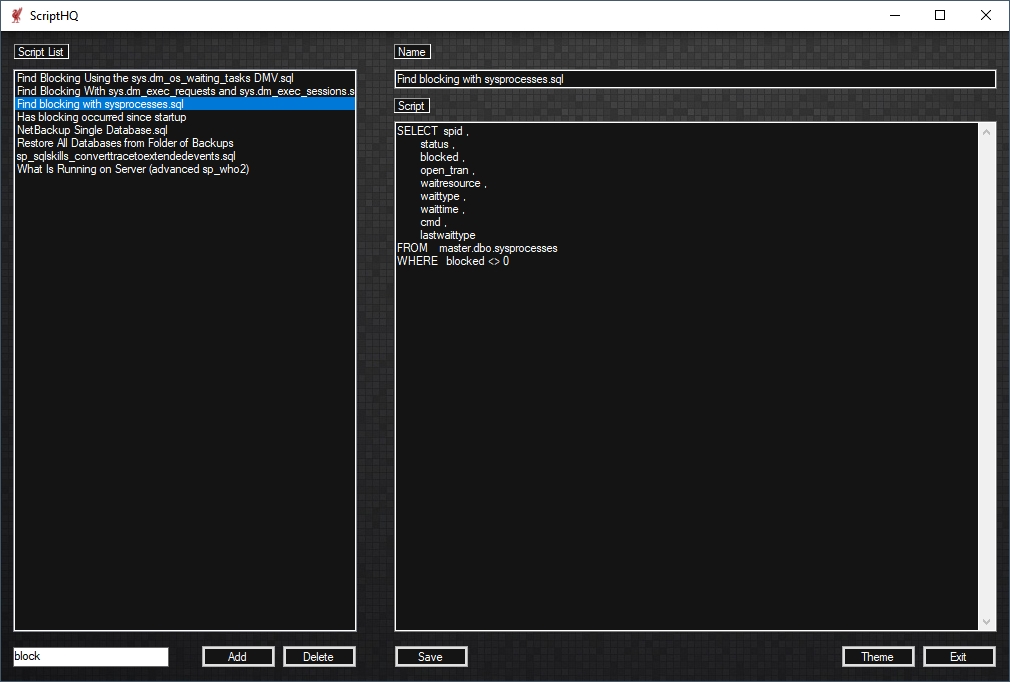1010x682 pixels.
Task: Save the current script
Action: [x=431, y=657]
